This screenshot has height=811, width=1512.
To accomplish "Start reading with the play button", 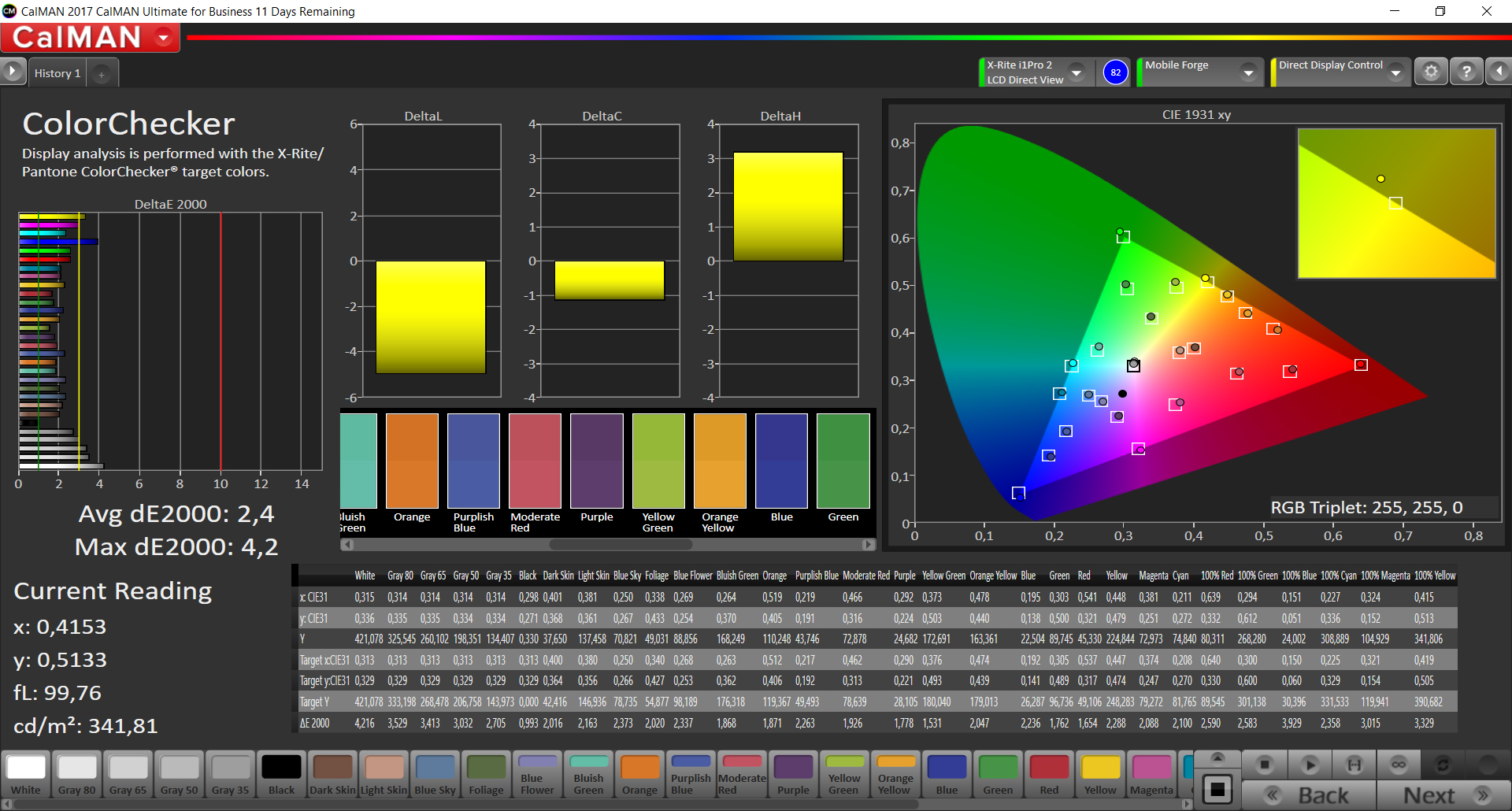I will pyautogui.click(x=1310, y=765).
